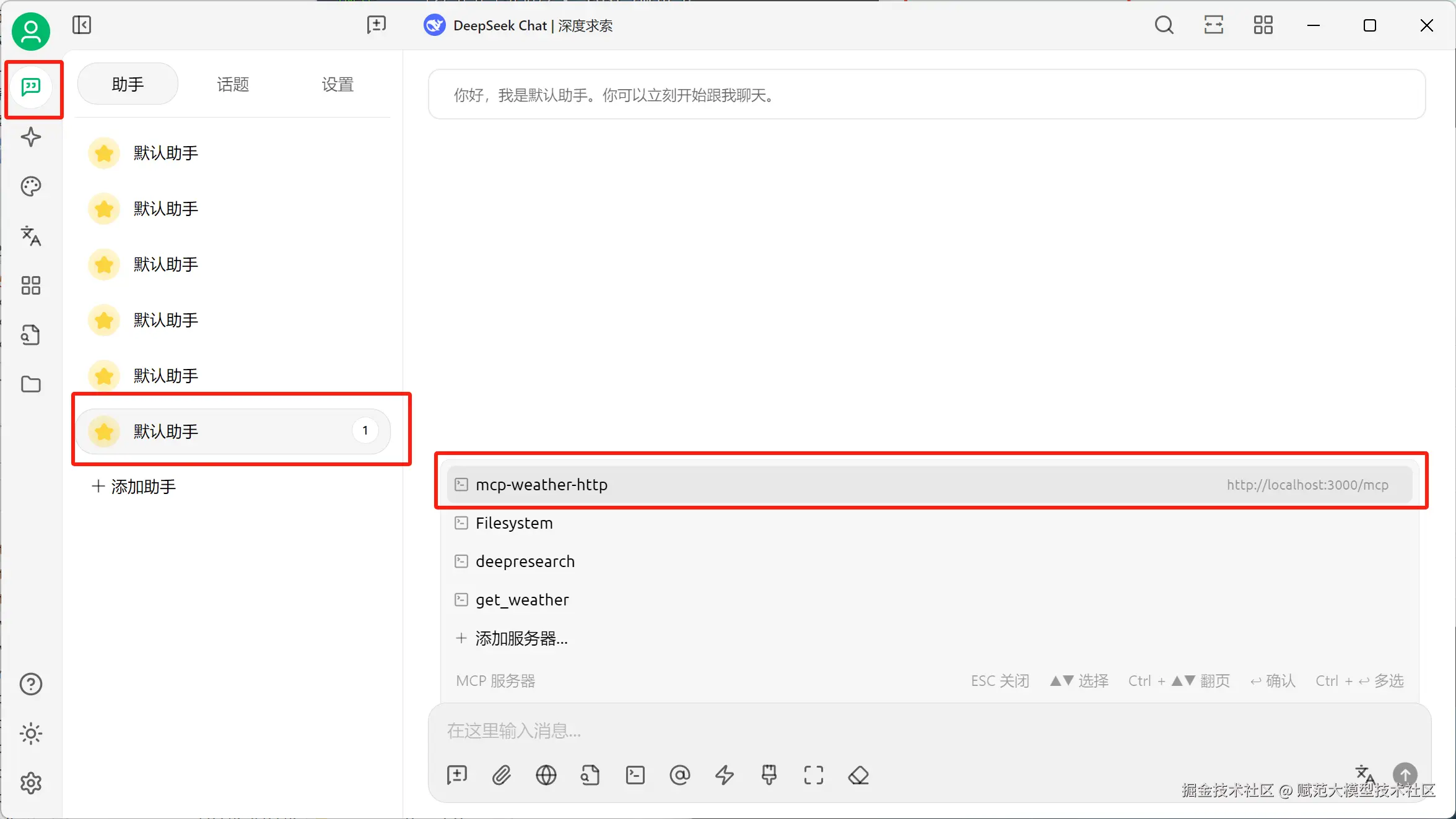Viewport: 1456px width, 819px height.
Task: Switch to the 话题 tab
Action: 233,84
